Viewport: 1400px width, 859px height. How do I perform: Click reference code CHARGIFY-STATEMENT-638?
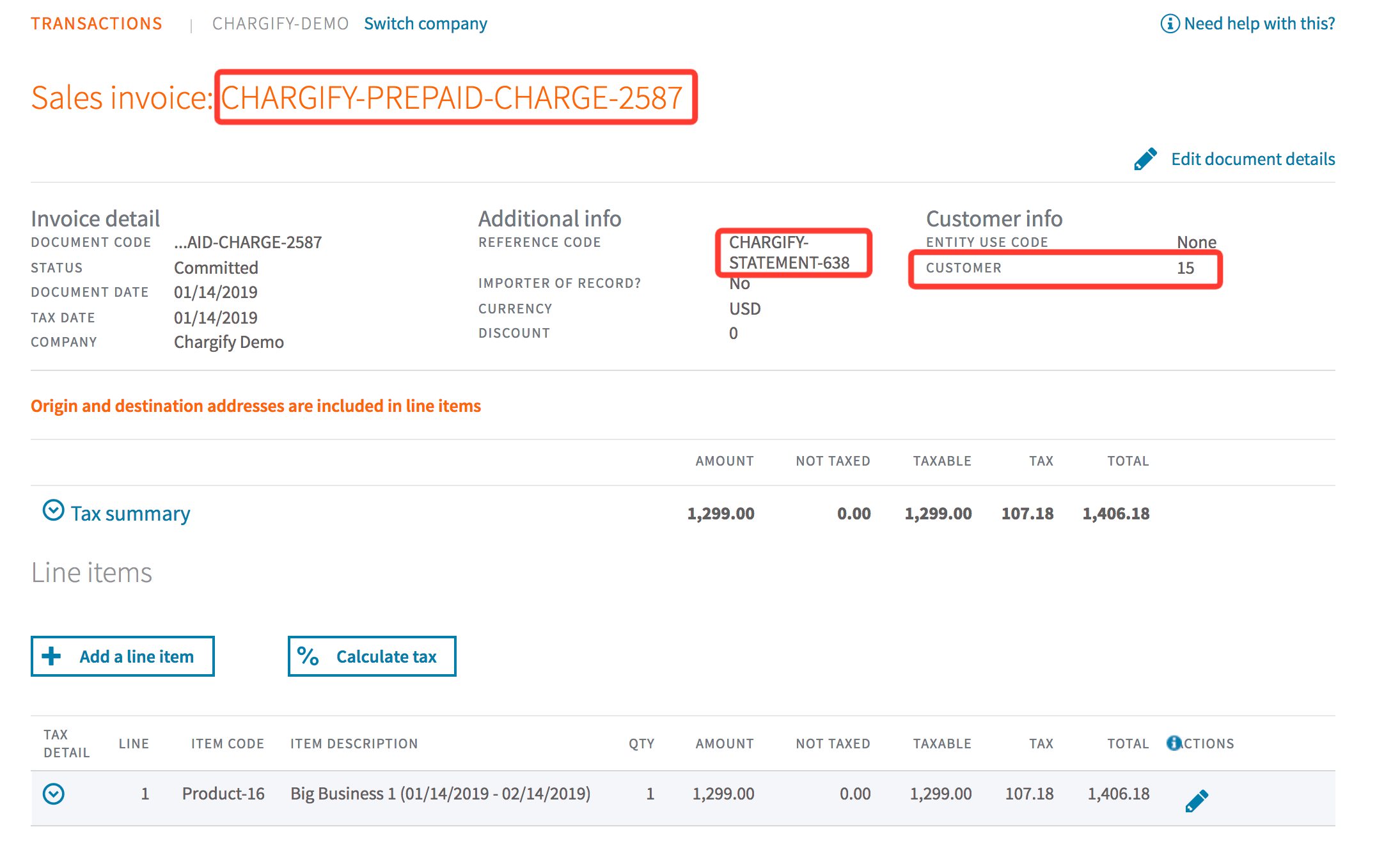click(x=789, y=253)
